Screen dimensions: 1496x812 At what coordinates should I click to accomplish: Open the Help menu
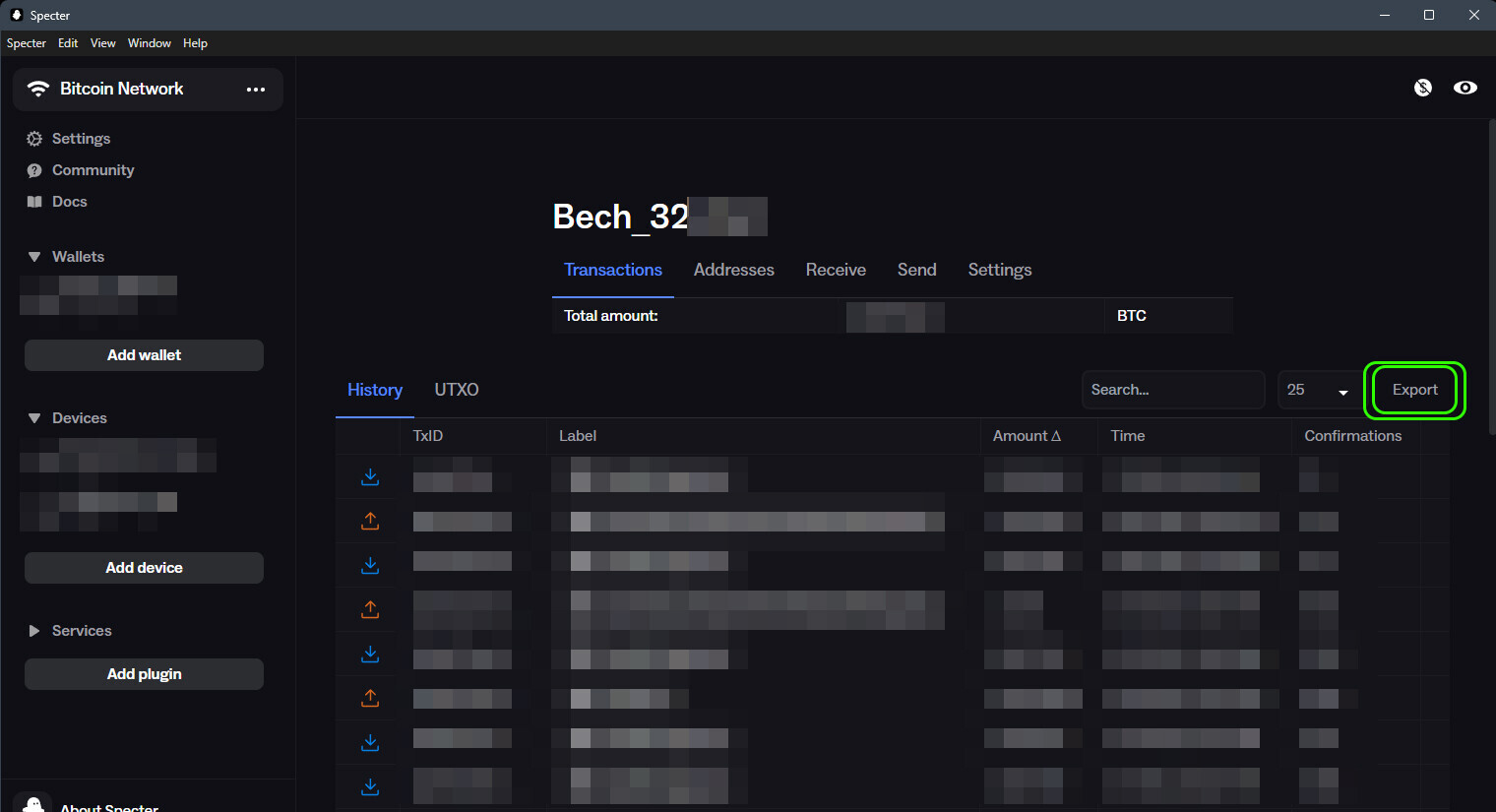195,43
